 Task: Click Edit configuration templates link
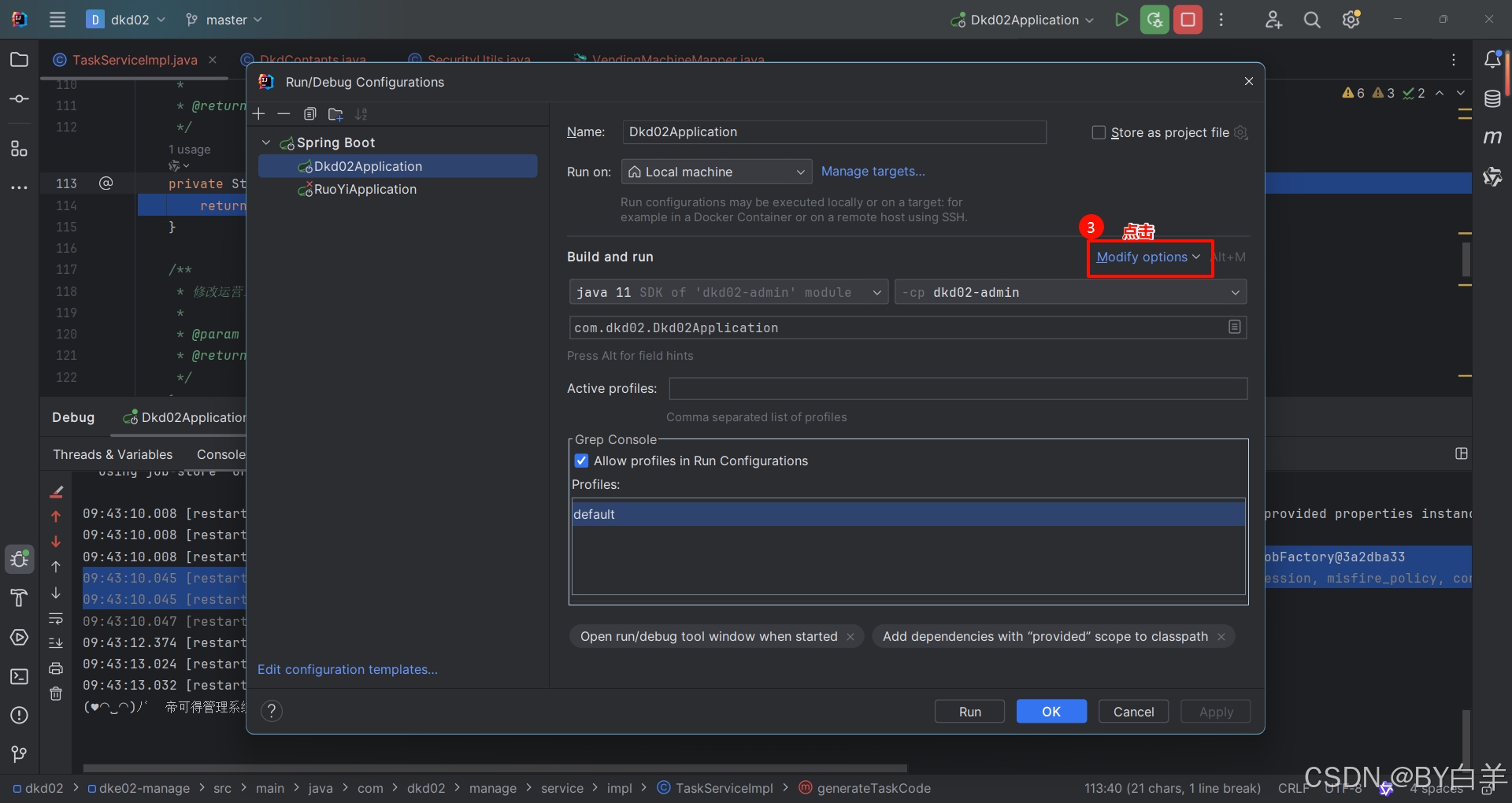tap(347, 669)
